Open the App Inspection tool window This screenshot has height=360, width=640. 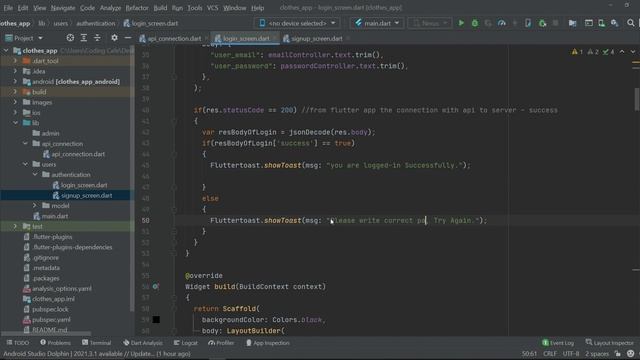click(268, 343)
